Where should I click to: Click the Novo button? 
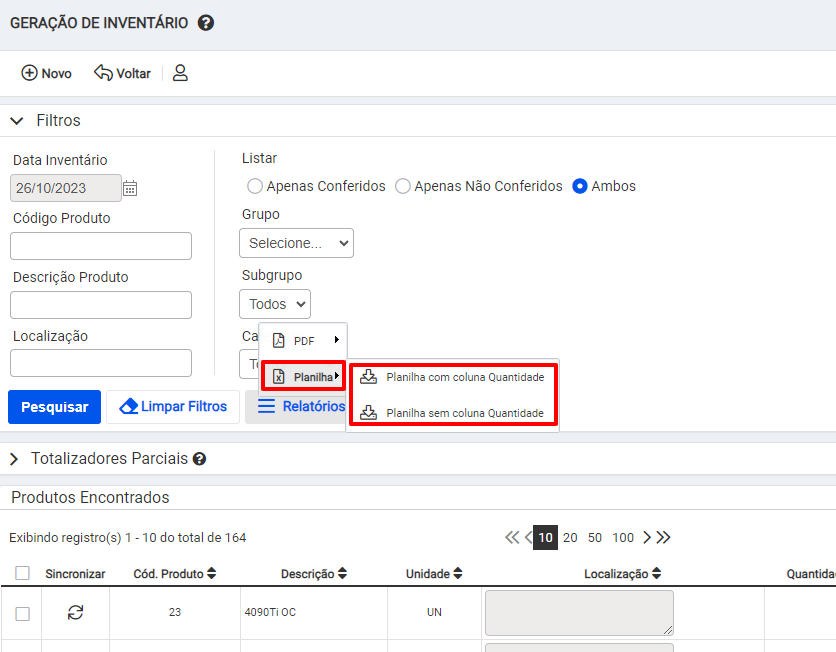coord(46,73)
